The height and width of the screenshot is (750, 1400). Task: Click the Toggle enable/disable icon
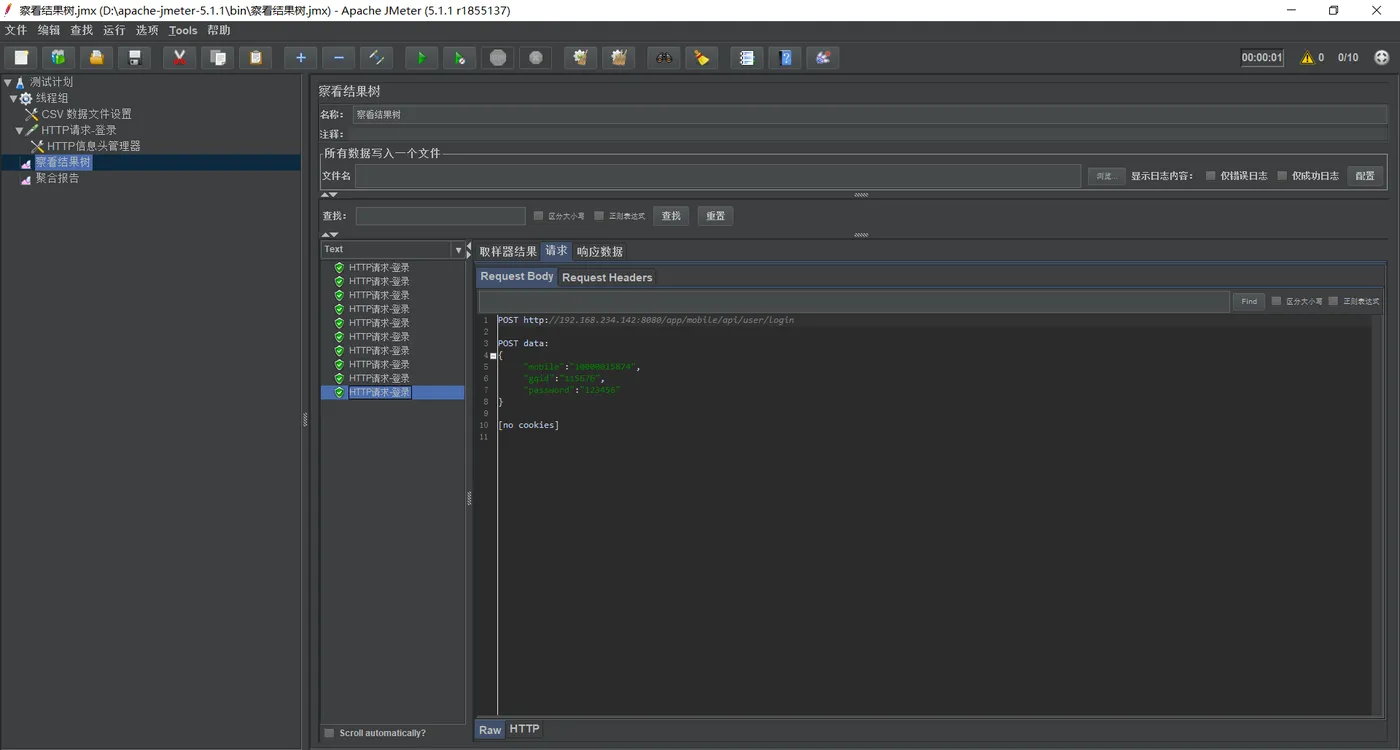[x=376, y=58]
